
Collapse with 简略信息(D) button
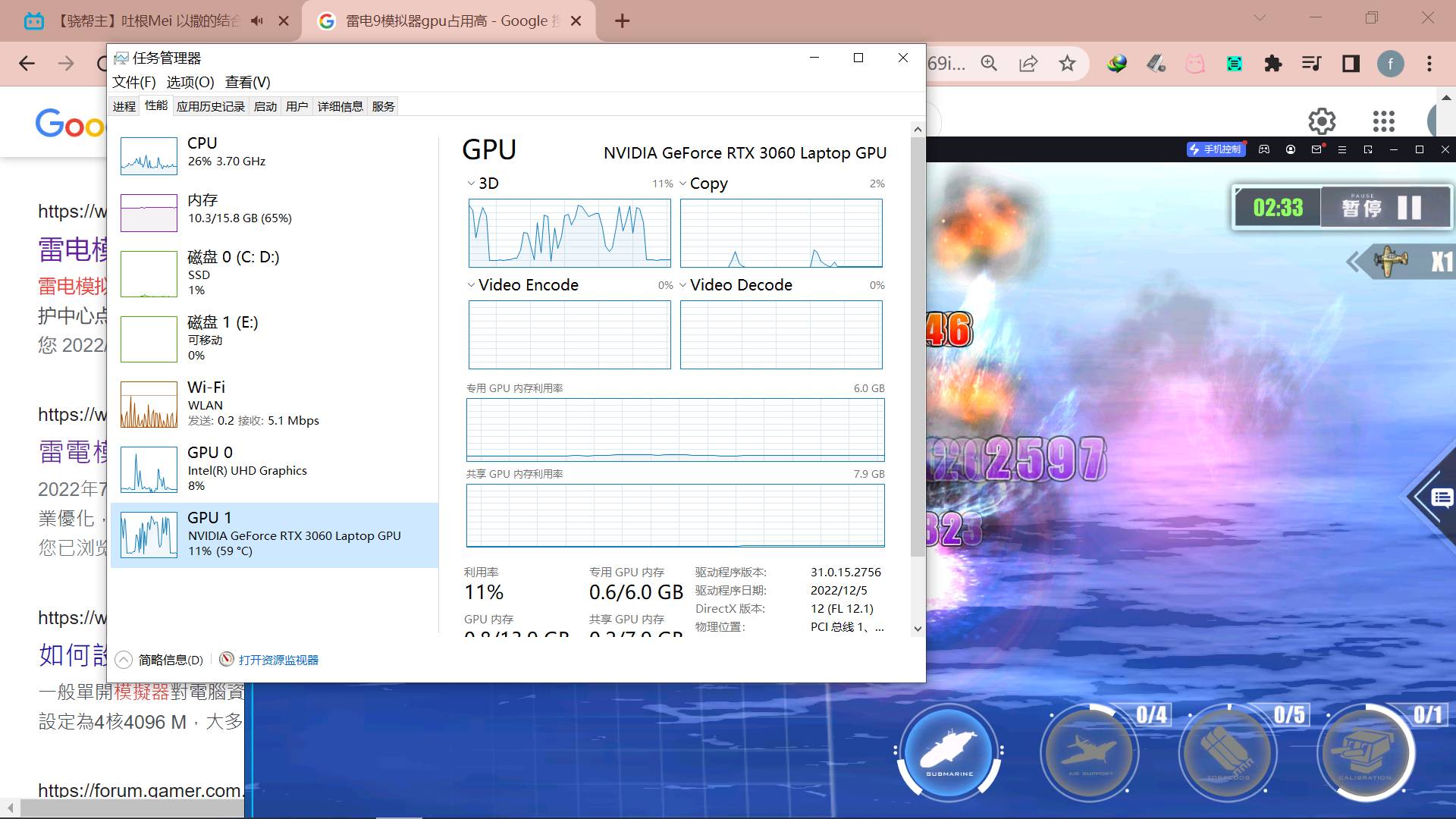point(160,660)
